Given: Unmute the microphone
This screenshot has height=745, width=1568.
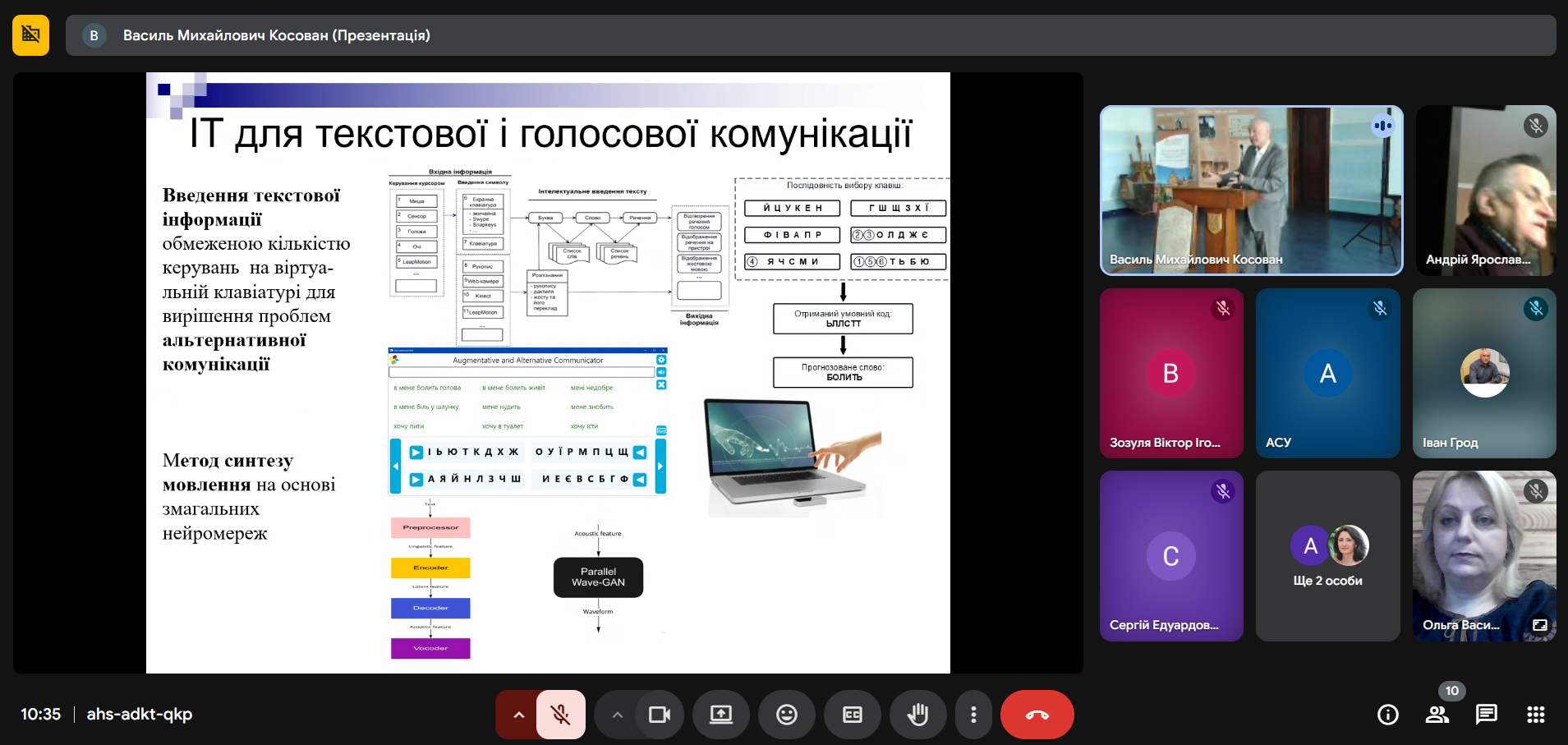Looking at the screenshot, I should pyautogui.click(x=561, y=715).
